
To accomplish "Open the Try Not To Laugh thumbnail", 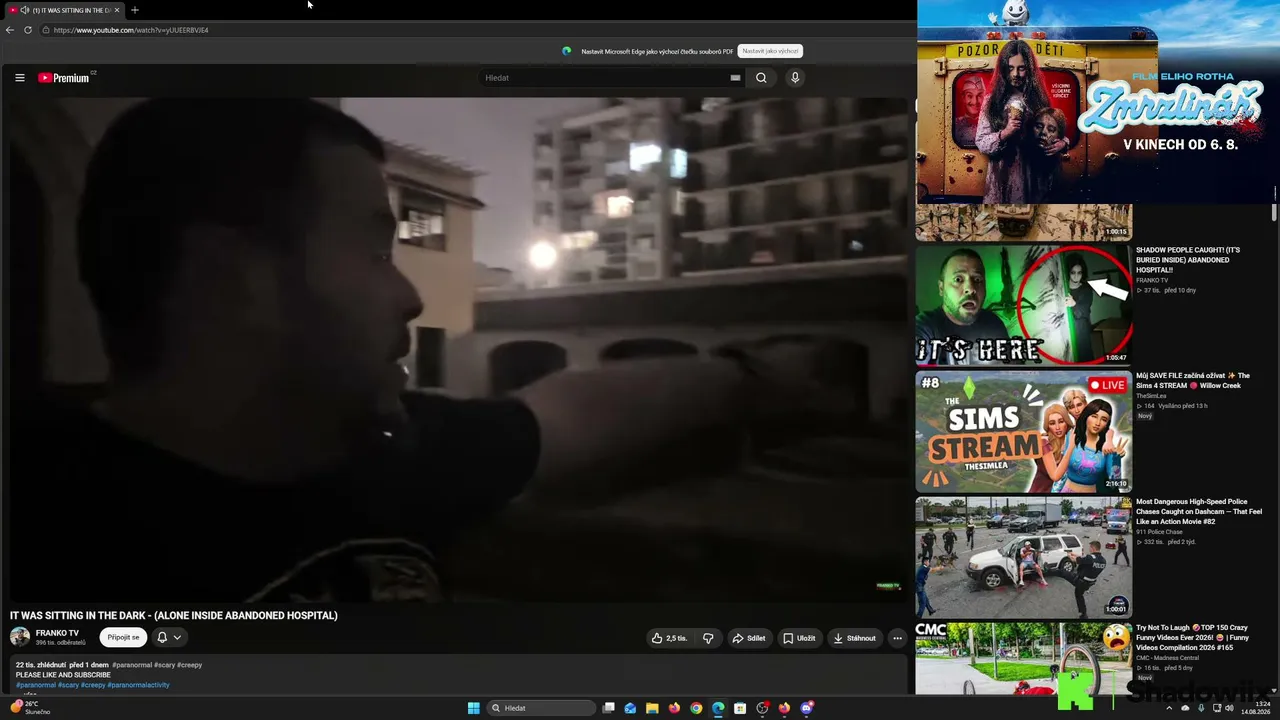I will (1024, 658).
